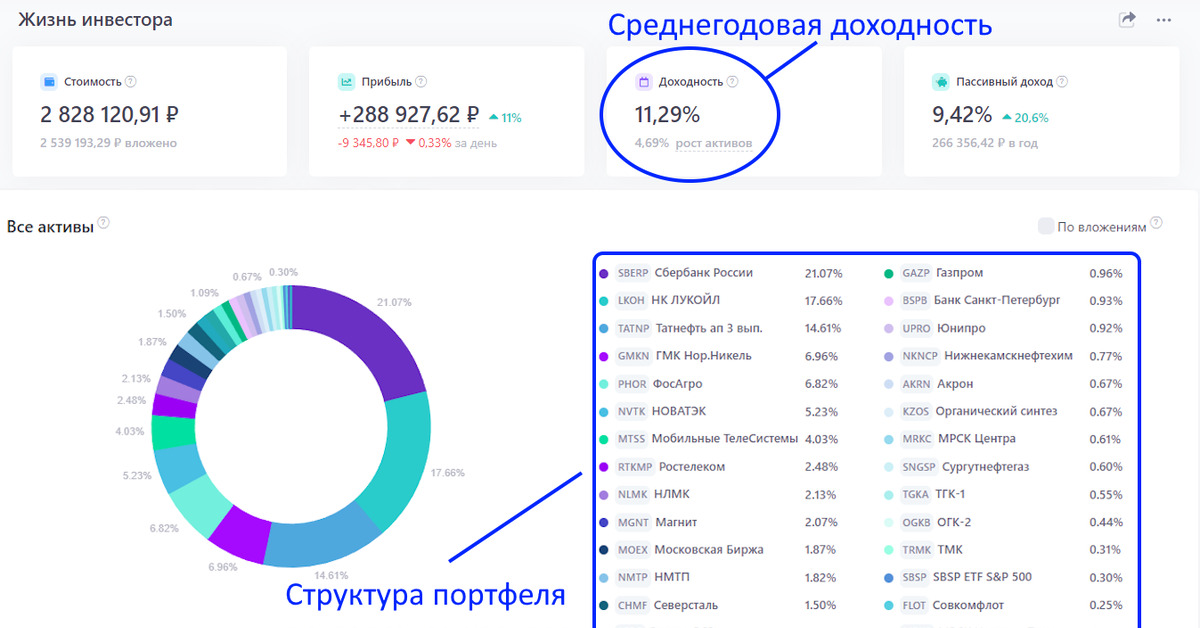Click the passive income value 9,42%
1200x628 pixels.
[x=962, y=115]
